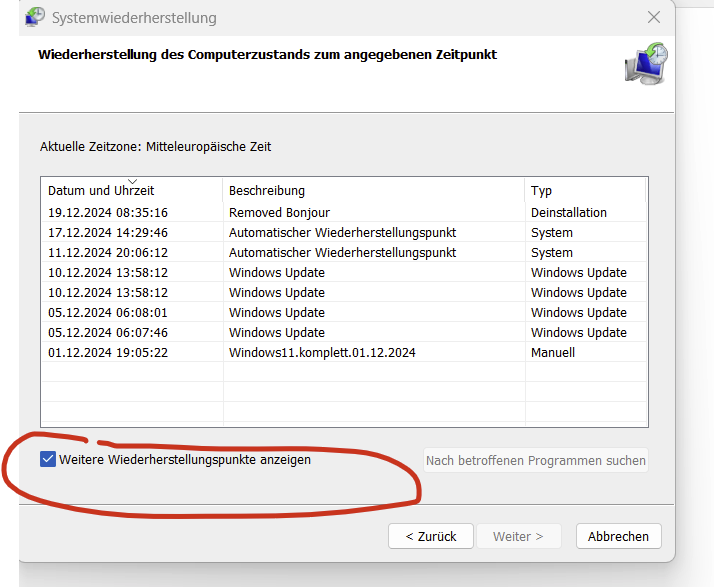Click the system restore monitor image in header
Screen dimensions: 714x587
pyautogui.click(x=646, y=64)
